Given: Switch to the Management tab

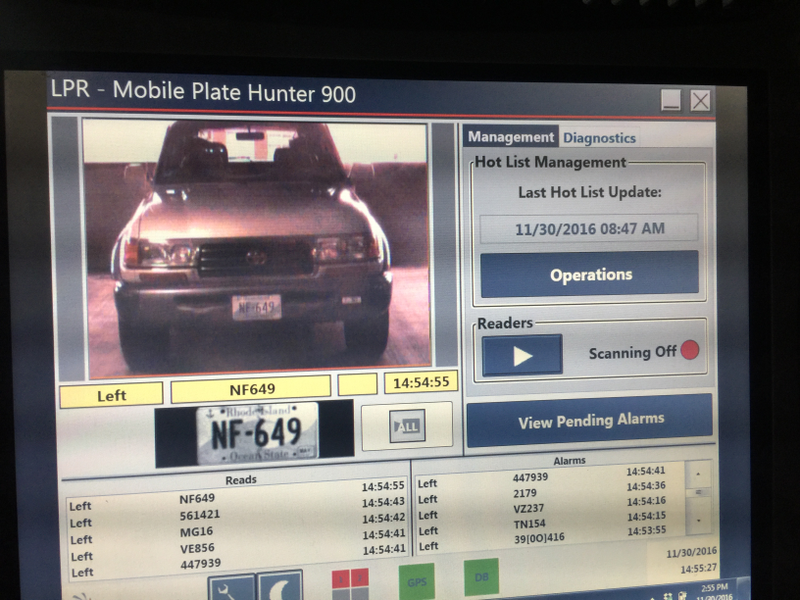Looking at the screenshot, I should (x=511, y=137).
